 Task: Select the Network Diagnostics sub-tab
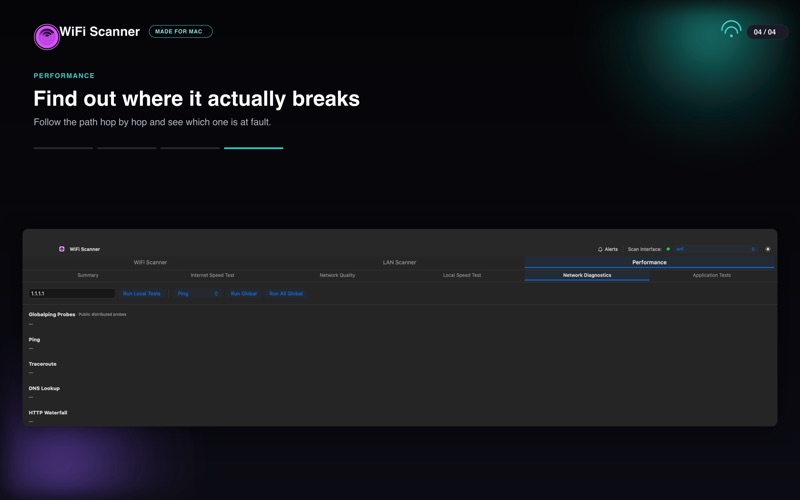587,275
